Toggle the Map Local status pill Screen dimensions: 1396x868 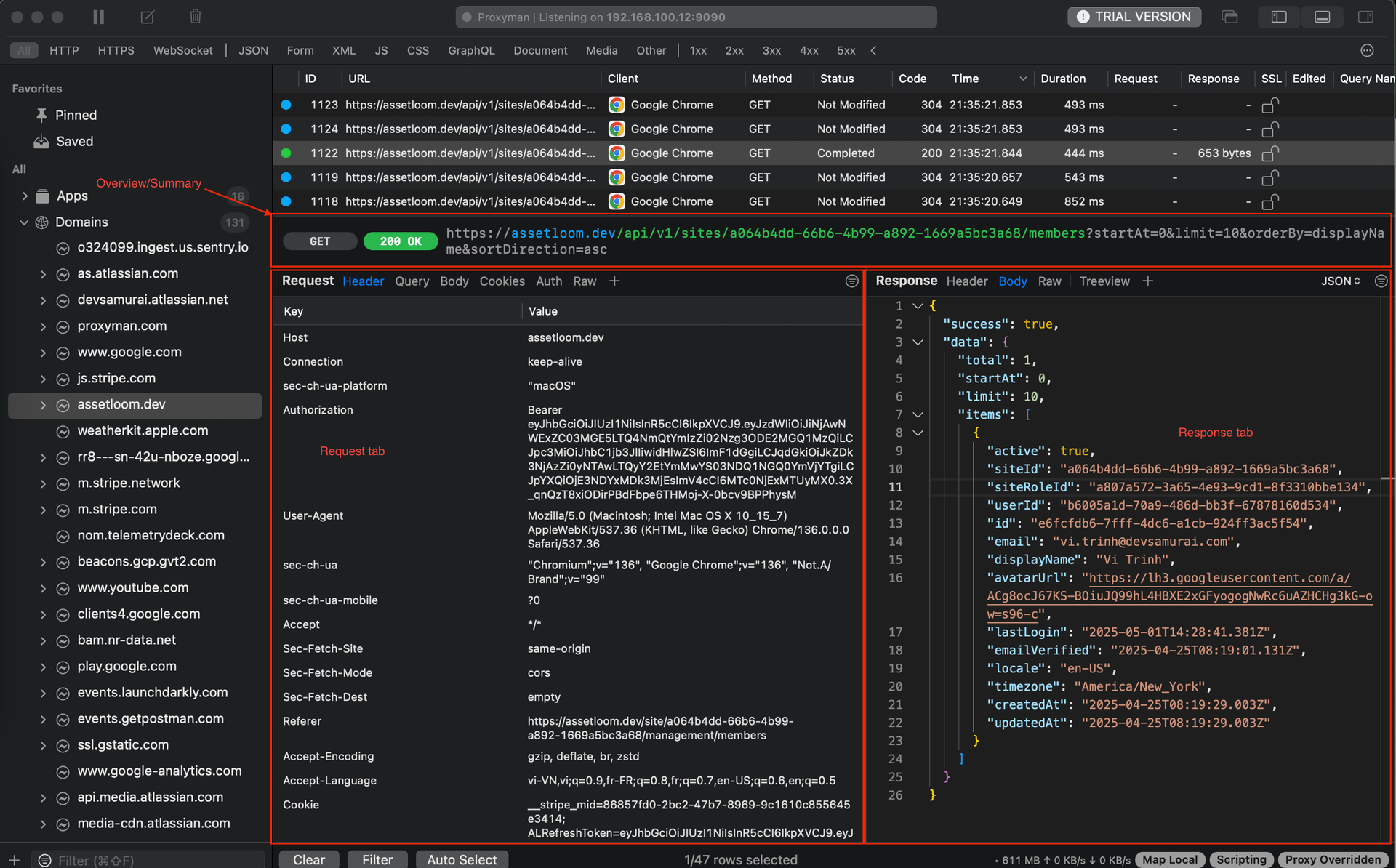(1169, 860)
